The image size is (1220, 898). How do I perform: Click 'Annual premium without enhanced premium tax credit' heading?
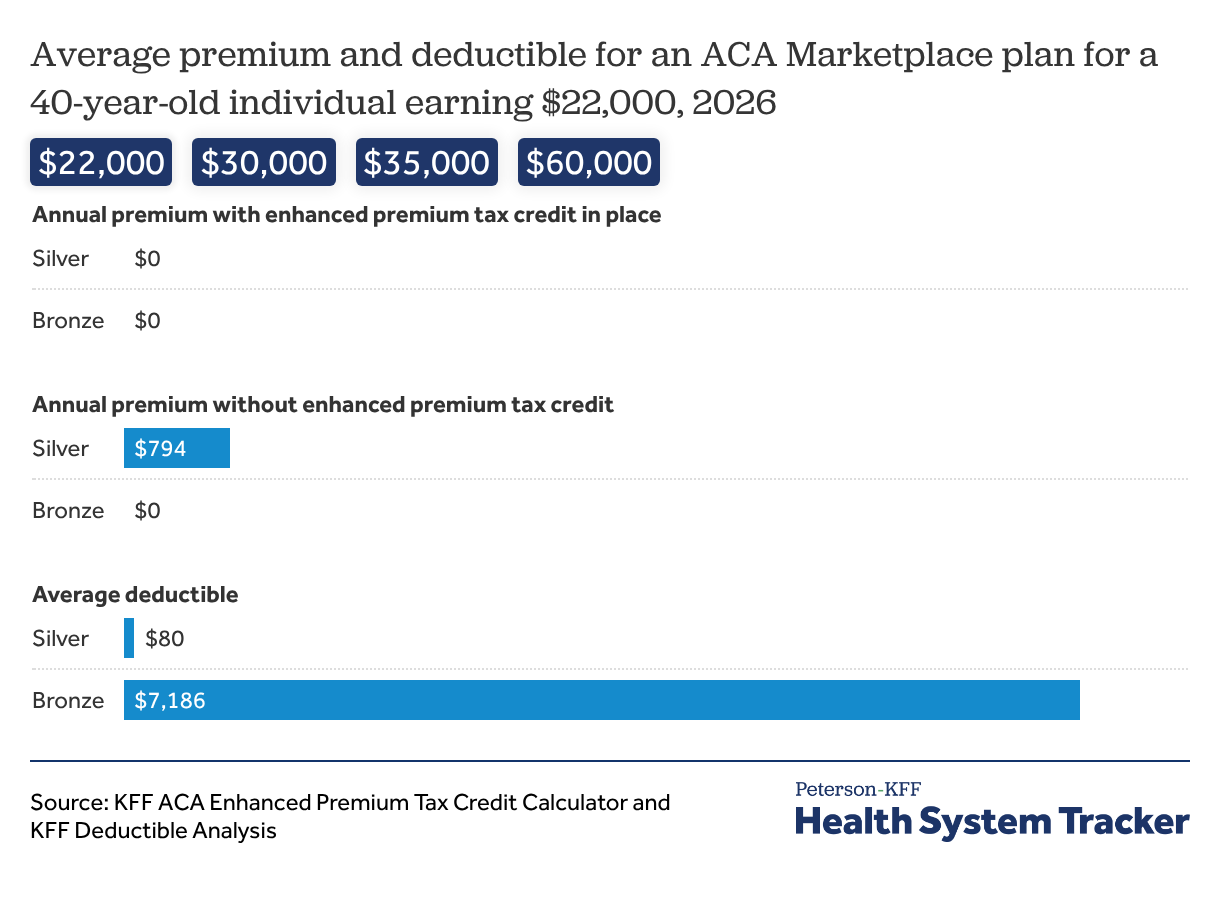pyautogui.click(x=323, y=405)
